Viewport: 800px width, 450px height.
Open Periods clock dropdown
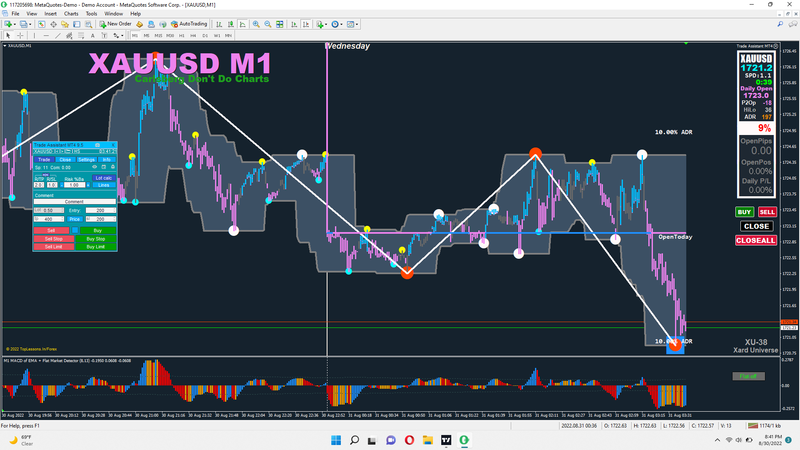click(x=337, y=24)
